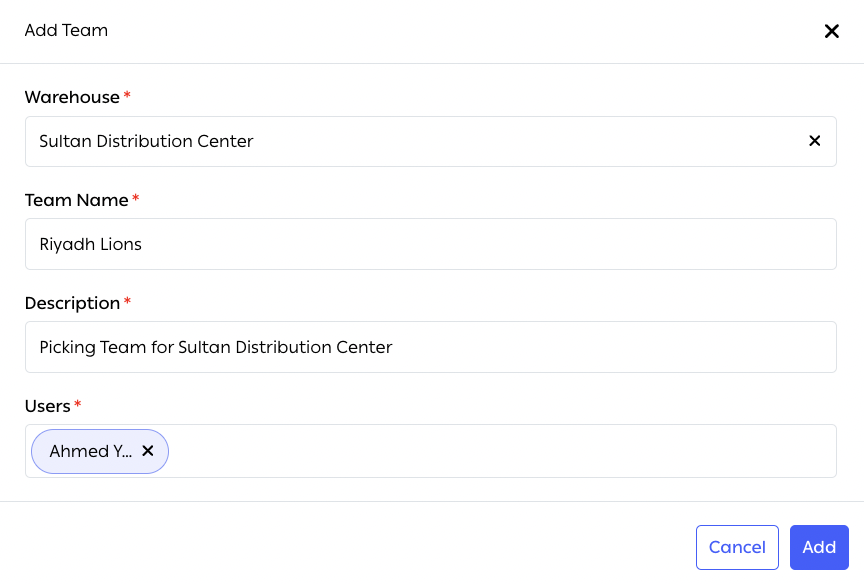Click the Add button
Image resolution: width=864 pixels, height=584 pixels.
click(818, 547)
